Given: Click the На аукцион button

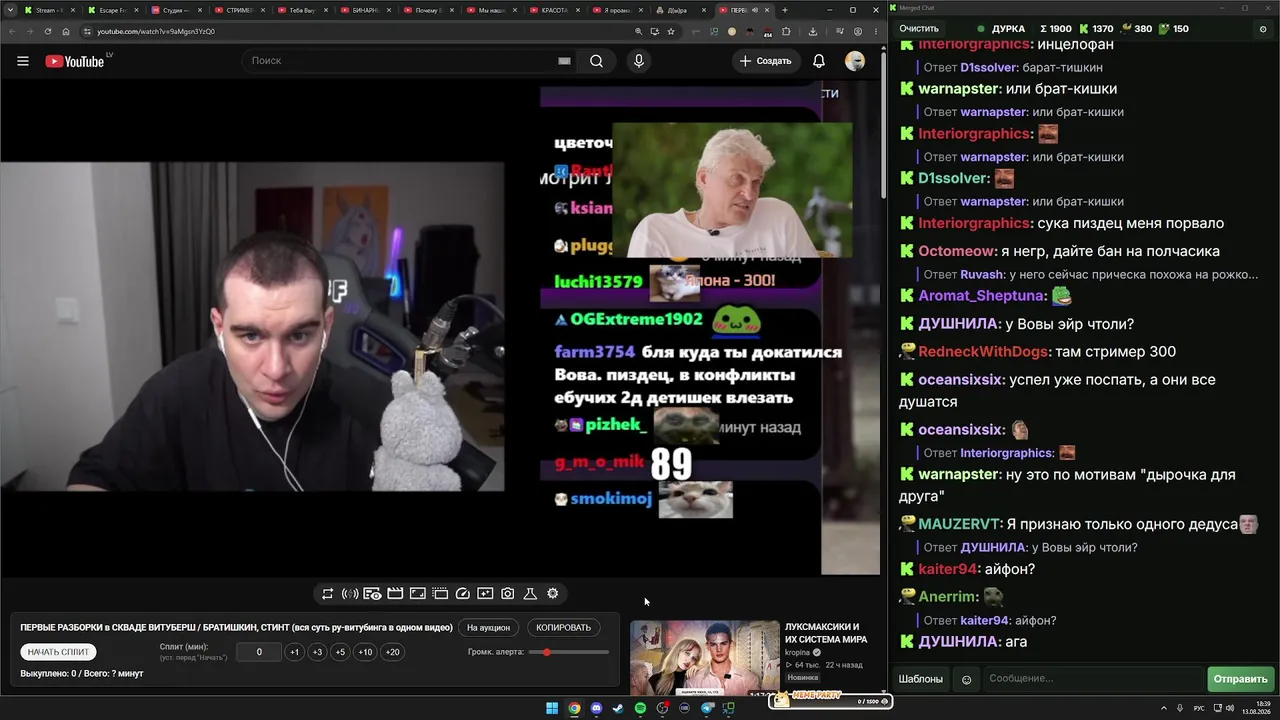Looking at the screenshot, I should click(488, 628).
